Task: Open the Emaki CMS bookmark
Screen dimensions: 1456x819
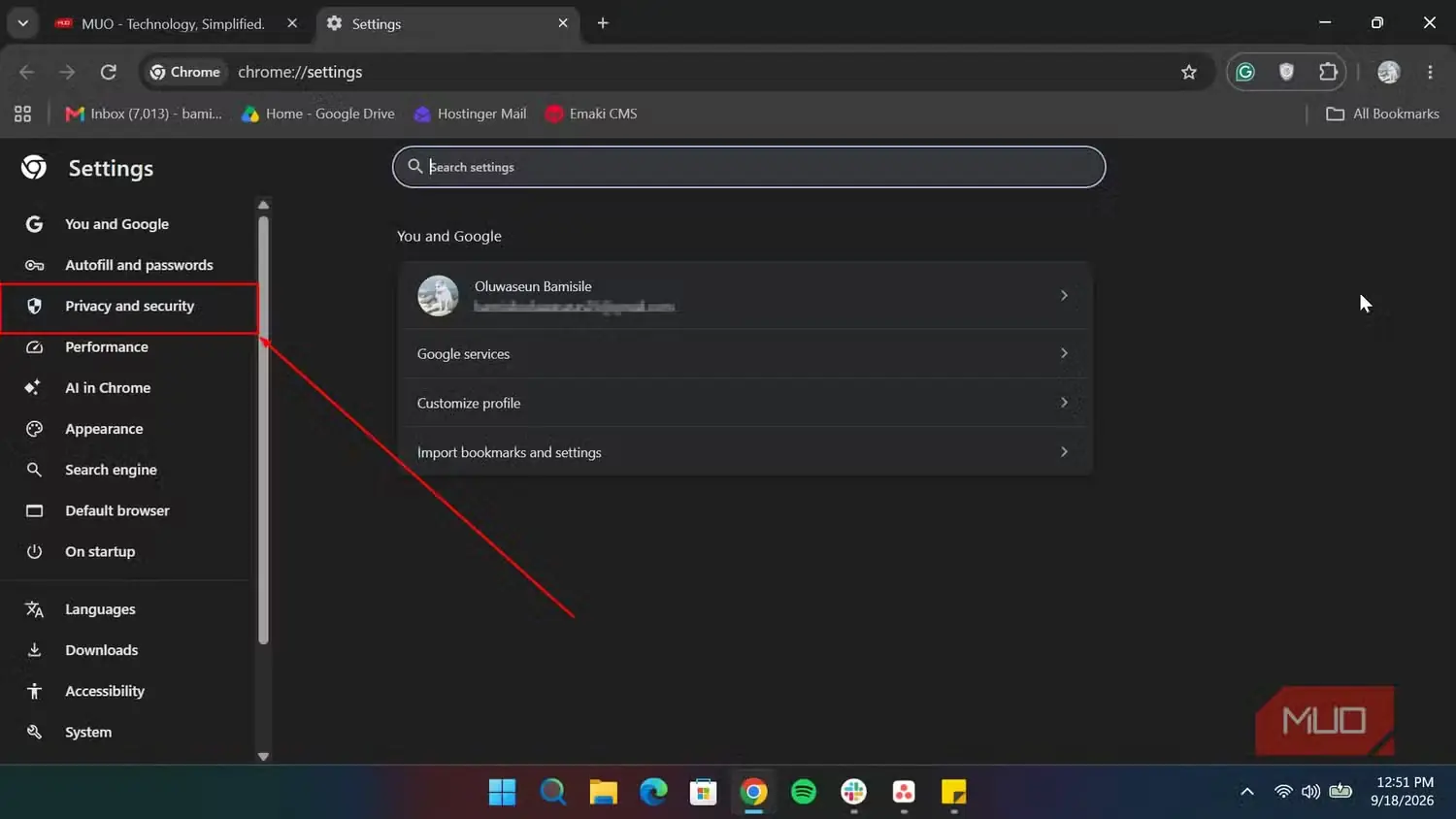Action: (591, 114)
